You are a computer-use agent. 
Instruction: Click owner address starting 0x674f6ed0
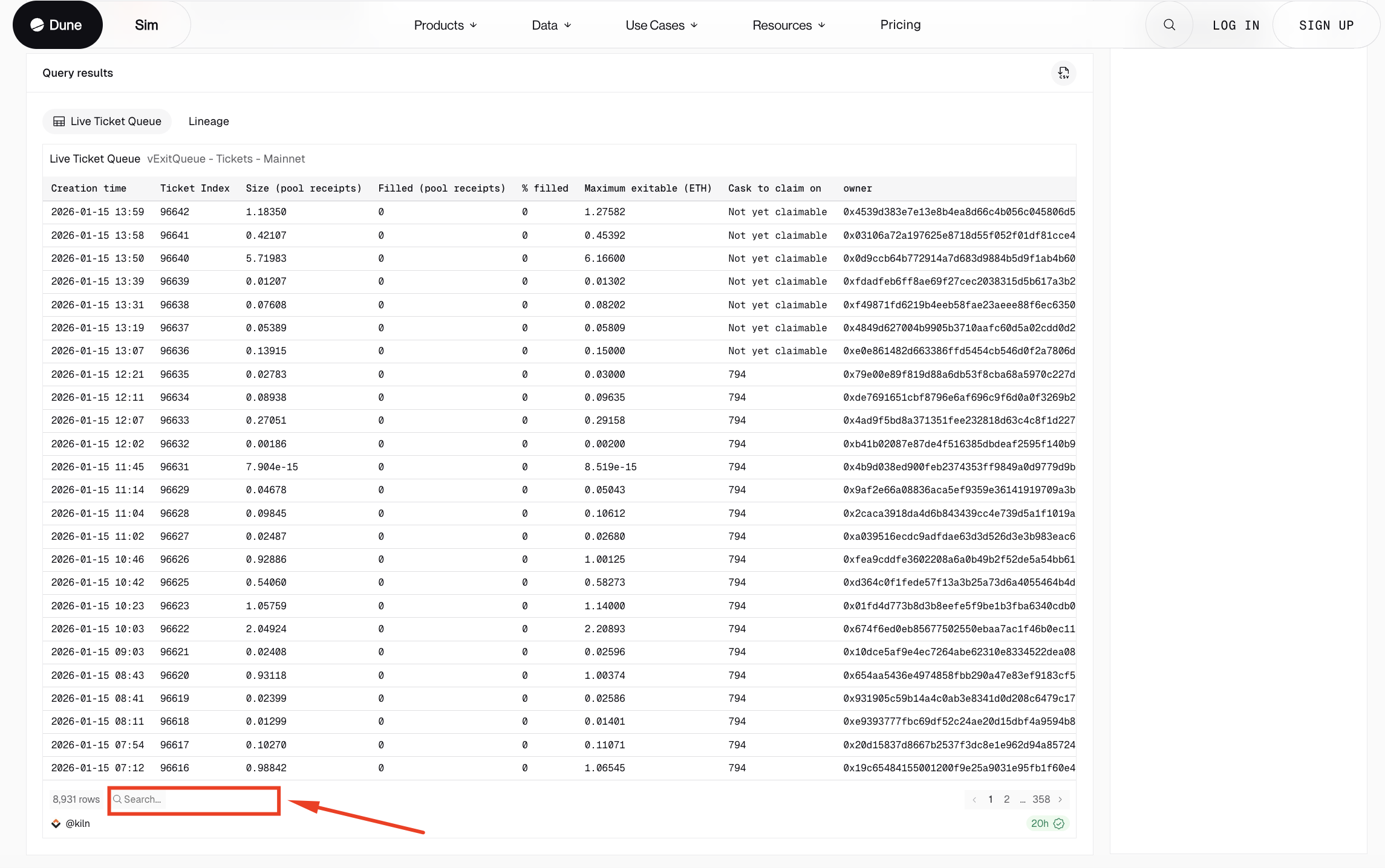(x=959, y=629)
